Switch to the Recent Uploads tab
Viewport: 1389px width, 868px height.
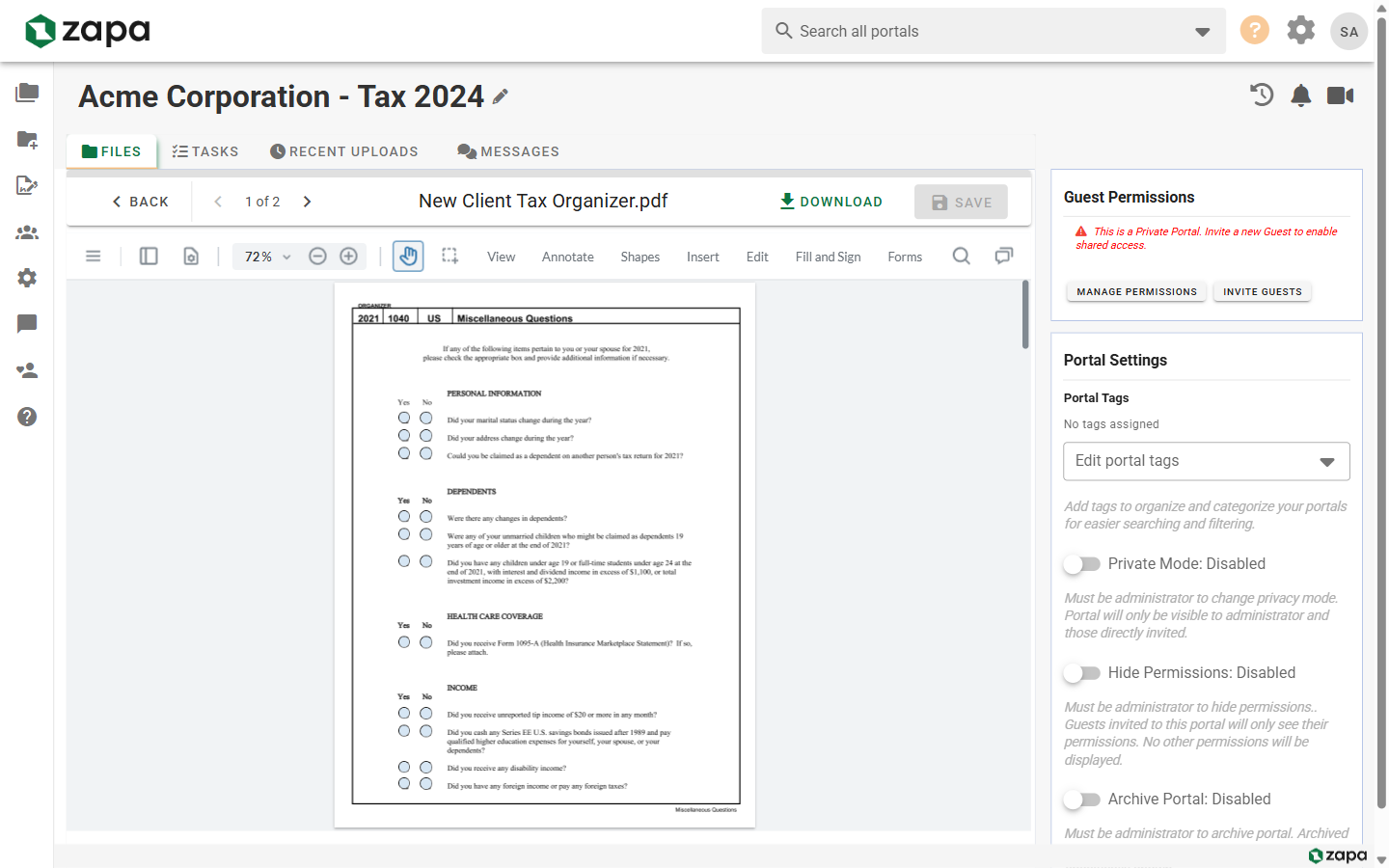pyautogui.click(x=344, y=151)
